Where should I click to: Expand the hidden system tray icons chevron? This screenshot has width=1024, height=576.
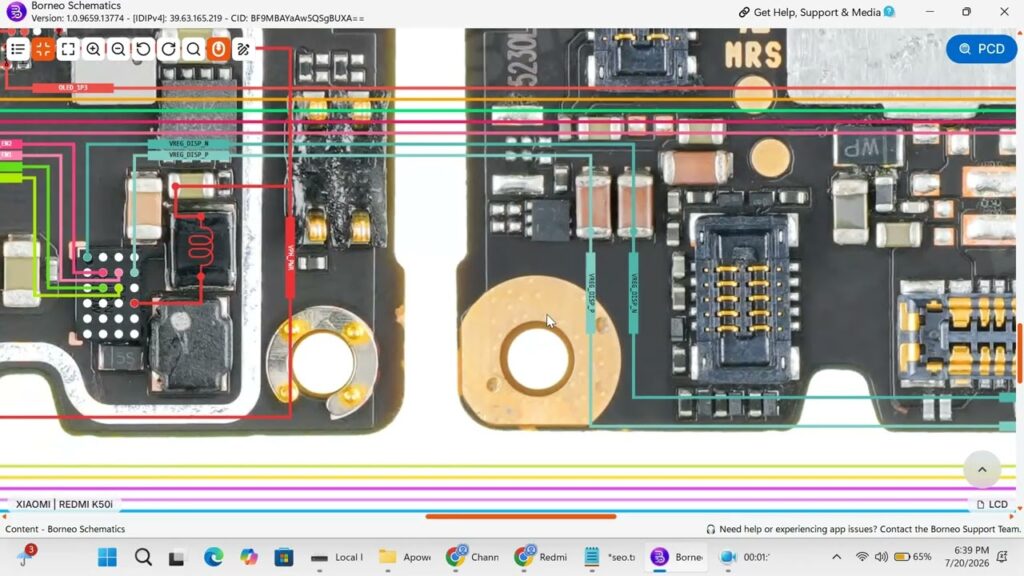(837, 557)
